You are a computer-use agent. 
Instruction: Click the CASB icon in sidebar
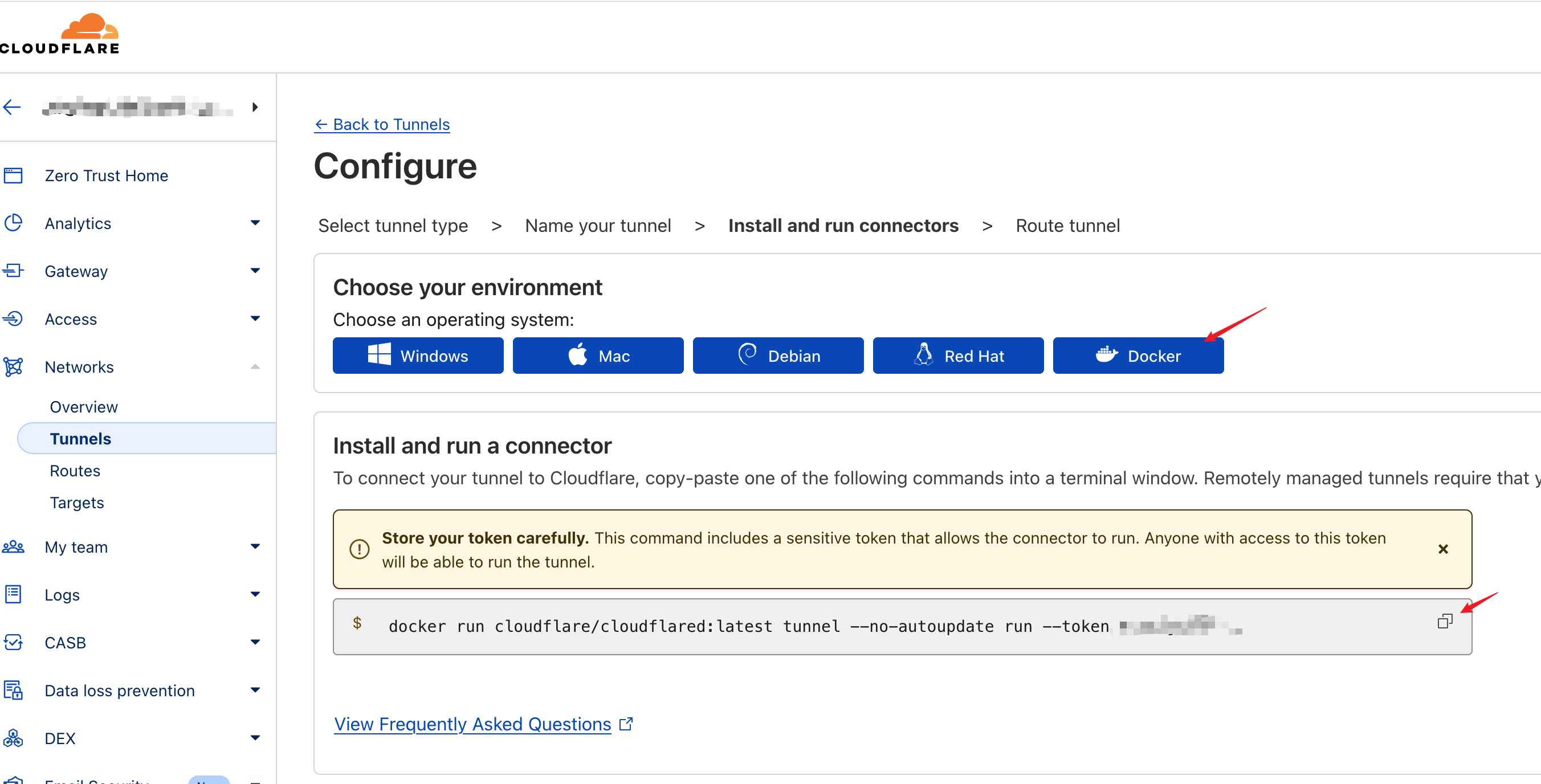tap(13, 642)
